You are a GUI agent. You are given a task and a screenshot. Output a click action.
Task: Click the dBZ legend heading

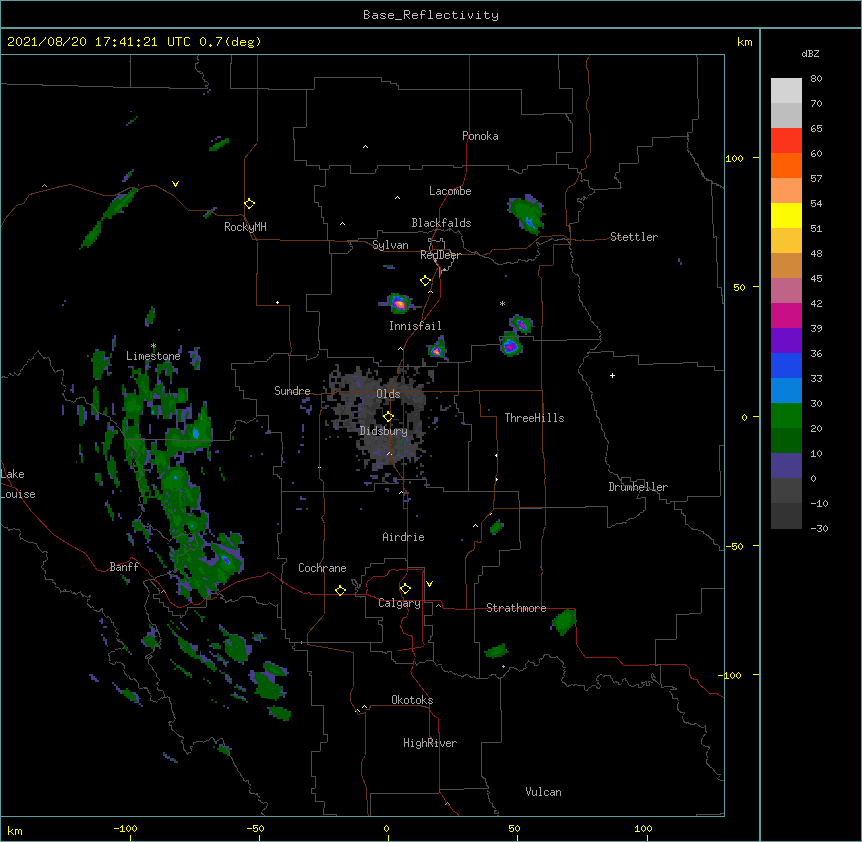(810, 53)
